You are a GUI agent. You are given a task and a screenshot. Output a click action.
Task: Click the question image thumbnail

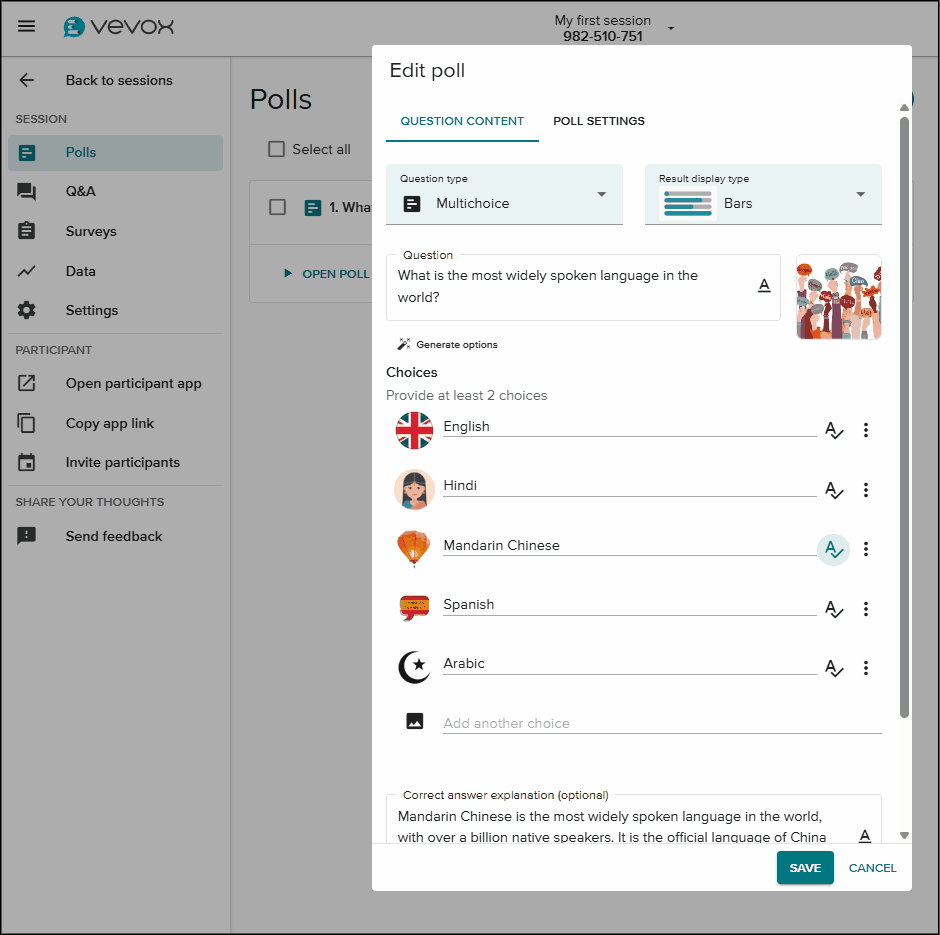838,297
